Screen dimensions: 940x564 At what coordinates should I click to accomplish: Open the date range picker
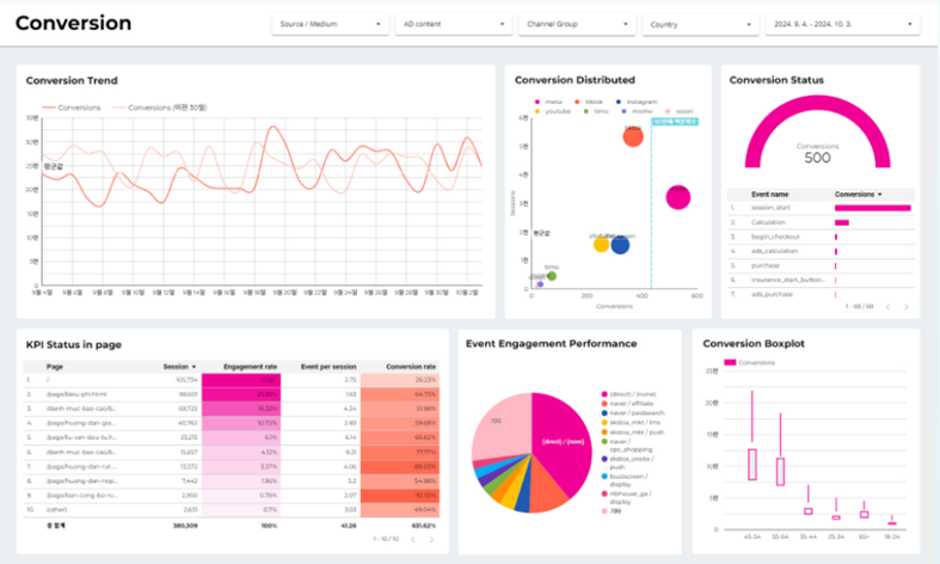[x=843, y=24]
